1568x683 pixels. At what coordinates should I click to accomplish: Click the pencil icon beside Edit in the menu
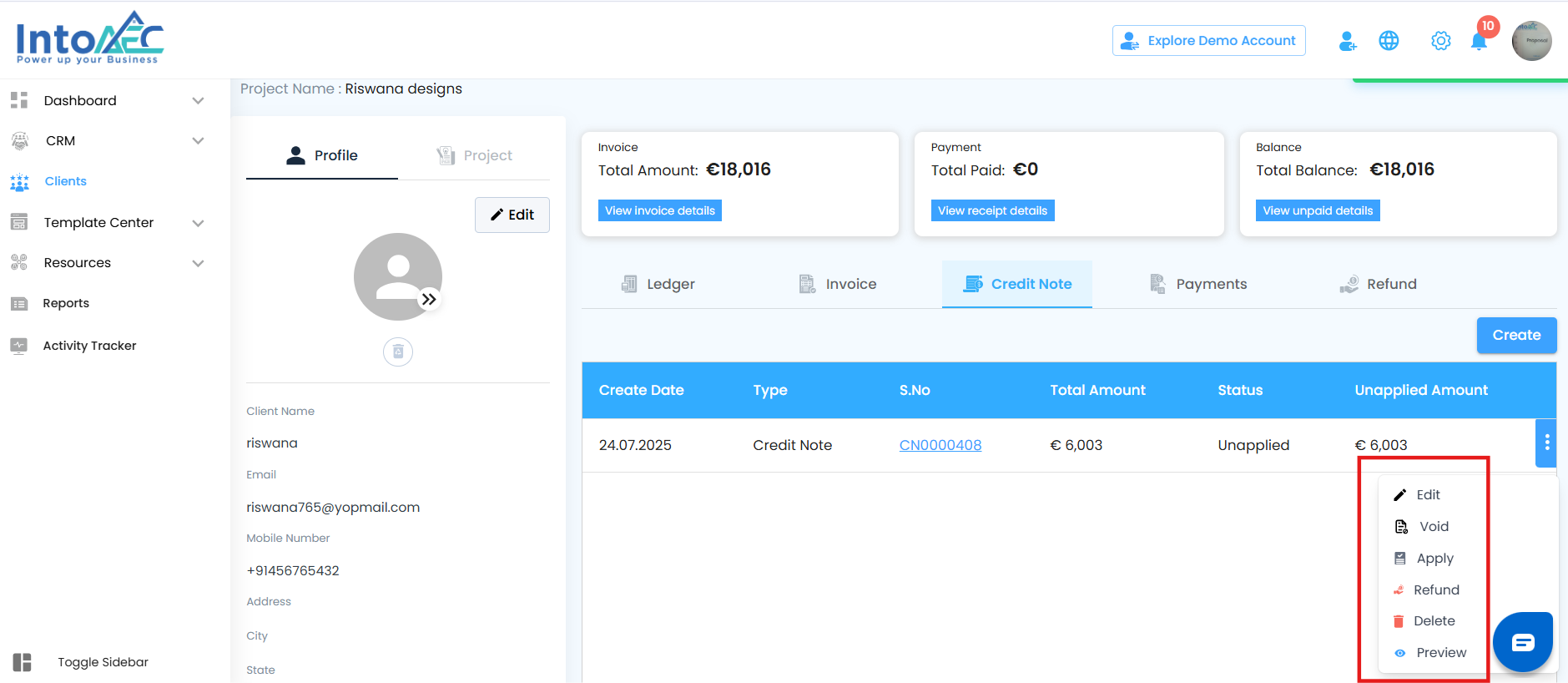[x=1400, y=495]
